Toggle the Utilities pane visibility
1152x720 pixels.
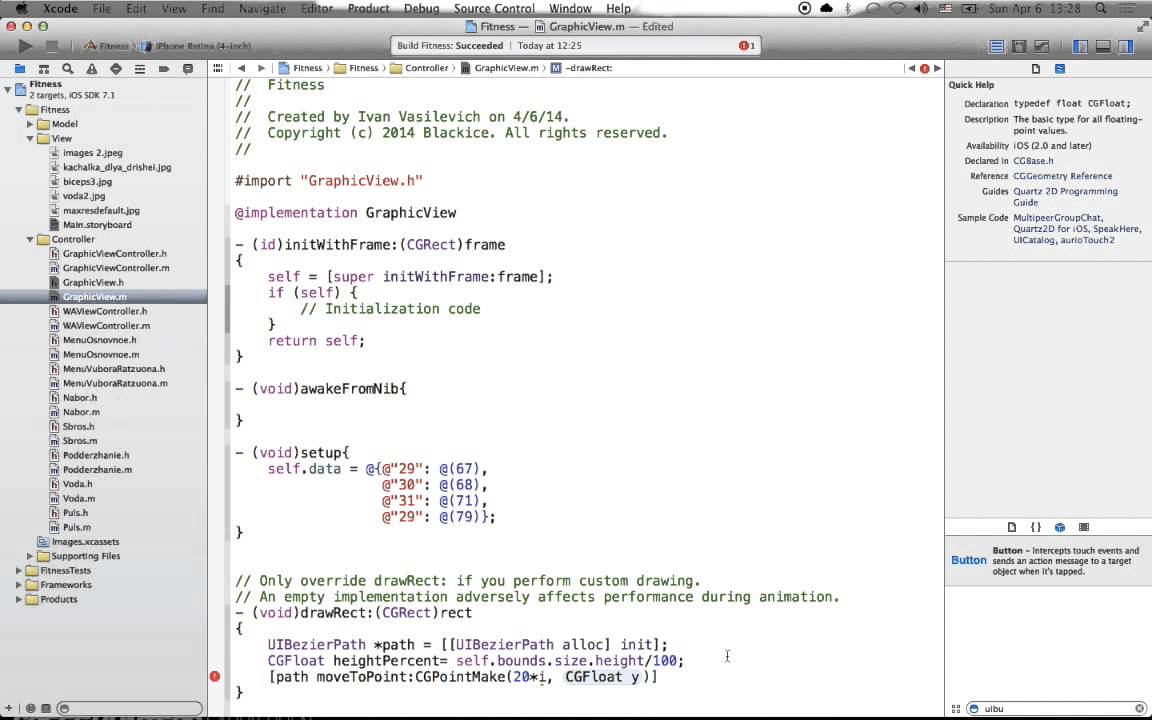[x=1126, y=46]
